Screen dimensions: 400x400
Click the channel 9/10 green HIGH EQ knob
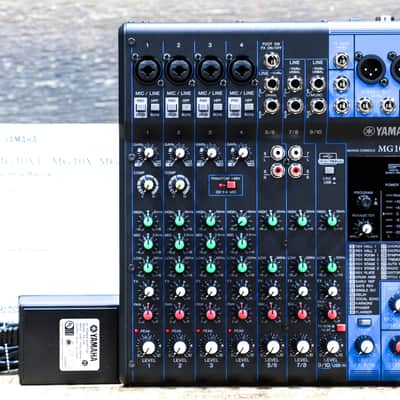[x=332, y=221]
